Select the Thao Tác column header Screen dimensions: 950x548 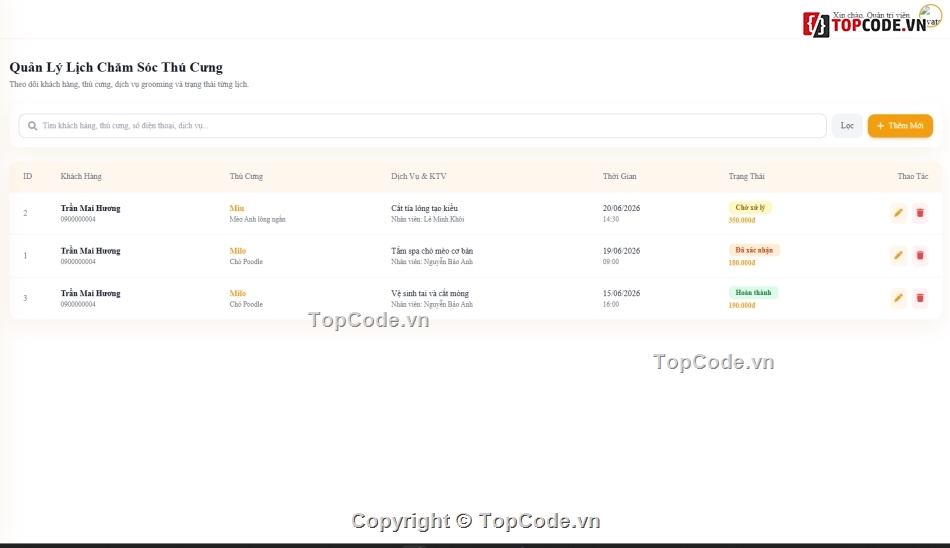[x=912, y=176]
